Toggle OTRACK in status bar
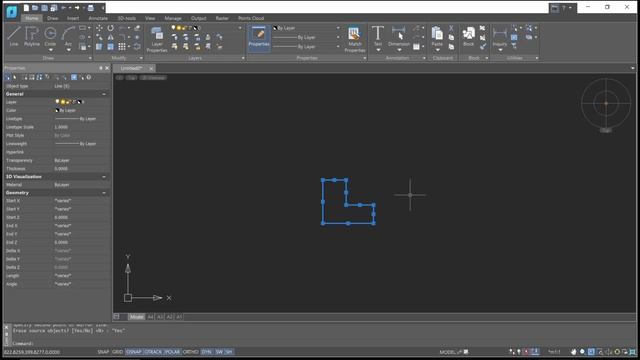The width and height of the screenshot is (640, 360). pyautogui.click(x=153, y=352)
